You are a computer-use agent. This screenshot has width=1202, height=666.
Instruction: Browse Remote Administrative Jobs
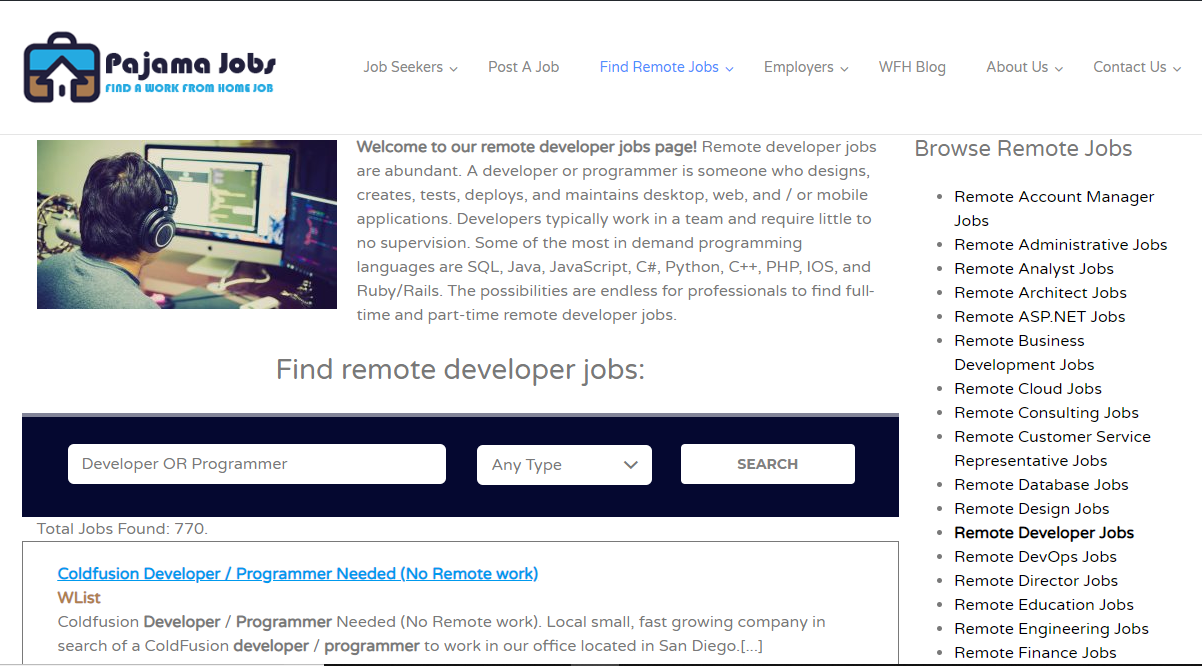tap(1060, 245)
